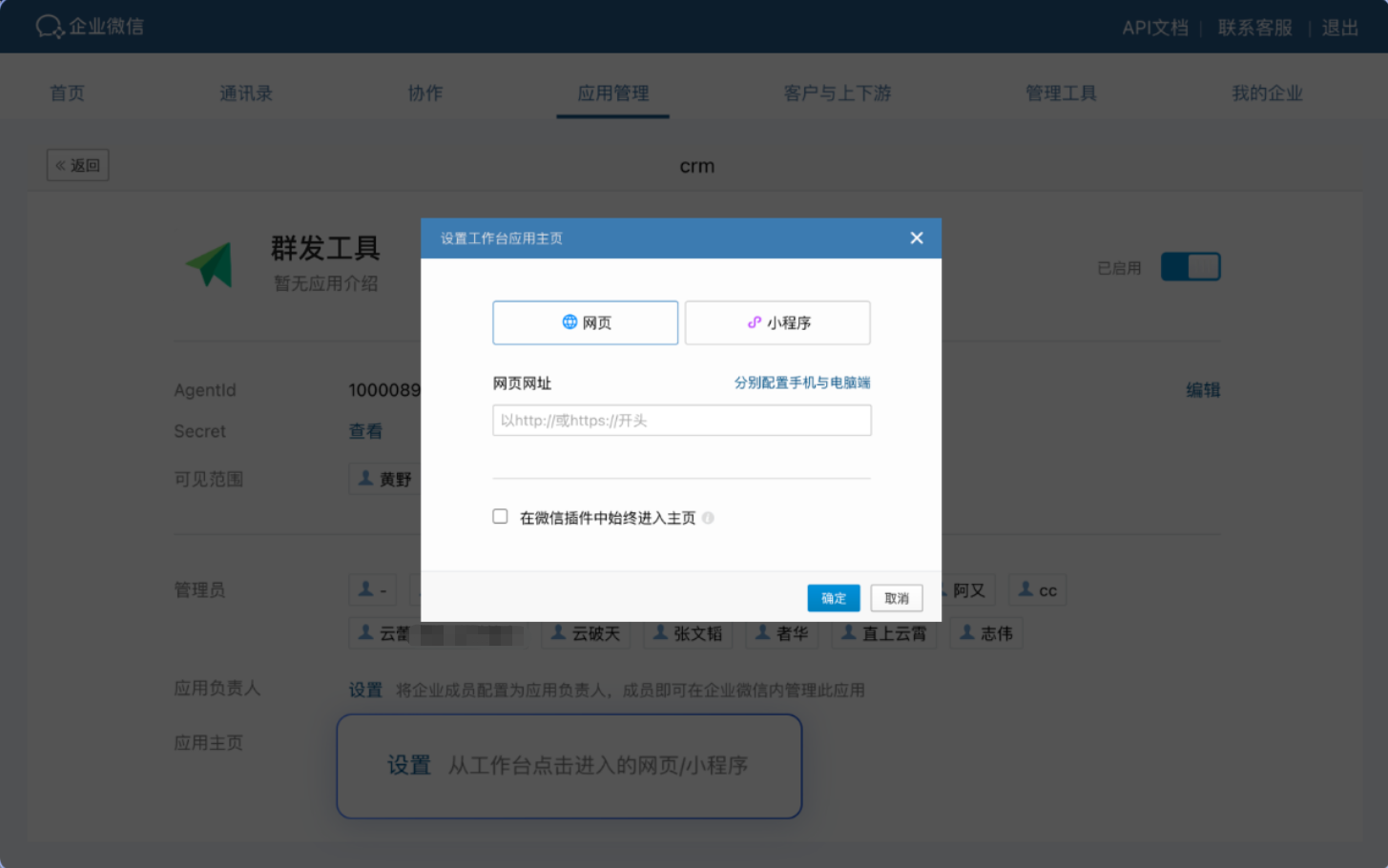This screenshot has width=1388, height=868.
Task: Click the 退出 logout link
Action: click(x=1339, y=28)
